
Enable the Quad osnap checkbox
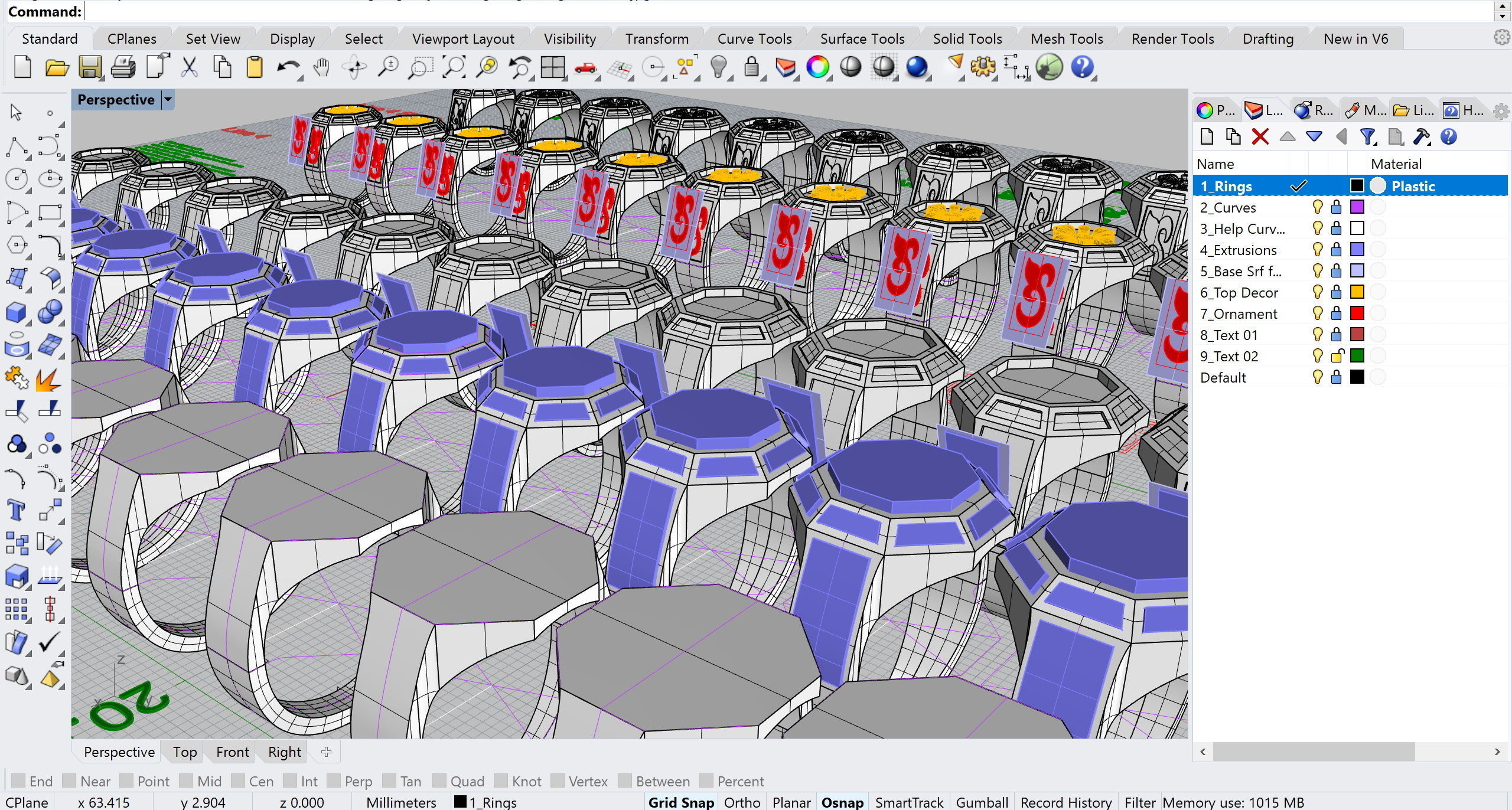[x=439, y=780]
